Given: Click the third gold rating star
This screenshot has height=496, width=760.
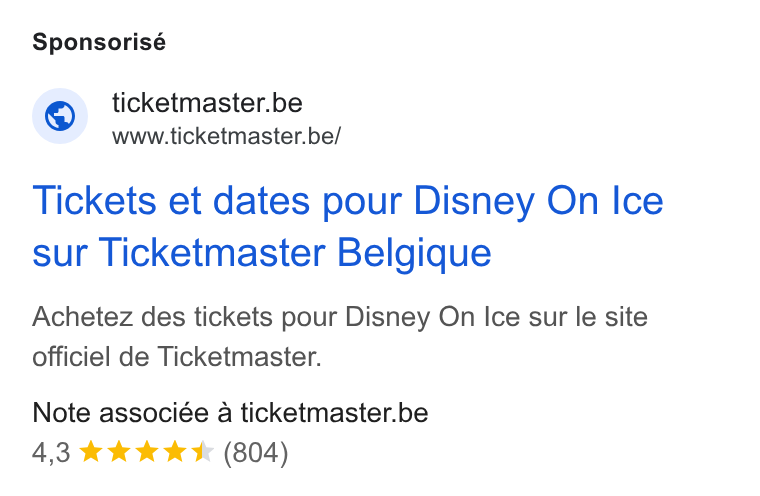Looking at the screenshot, I should [147, 452].
